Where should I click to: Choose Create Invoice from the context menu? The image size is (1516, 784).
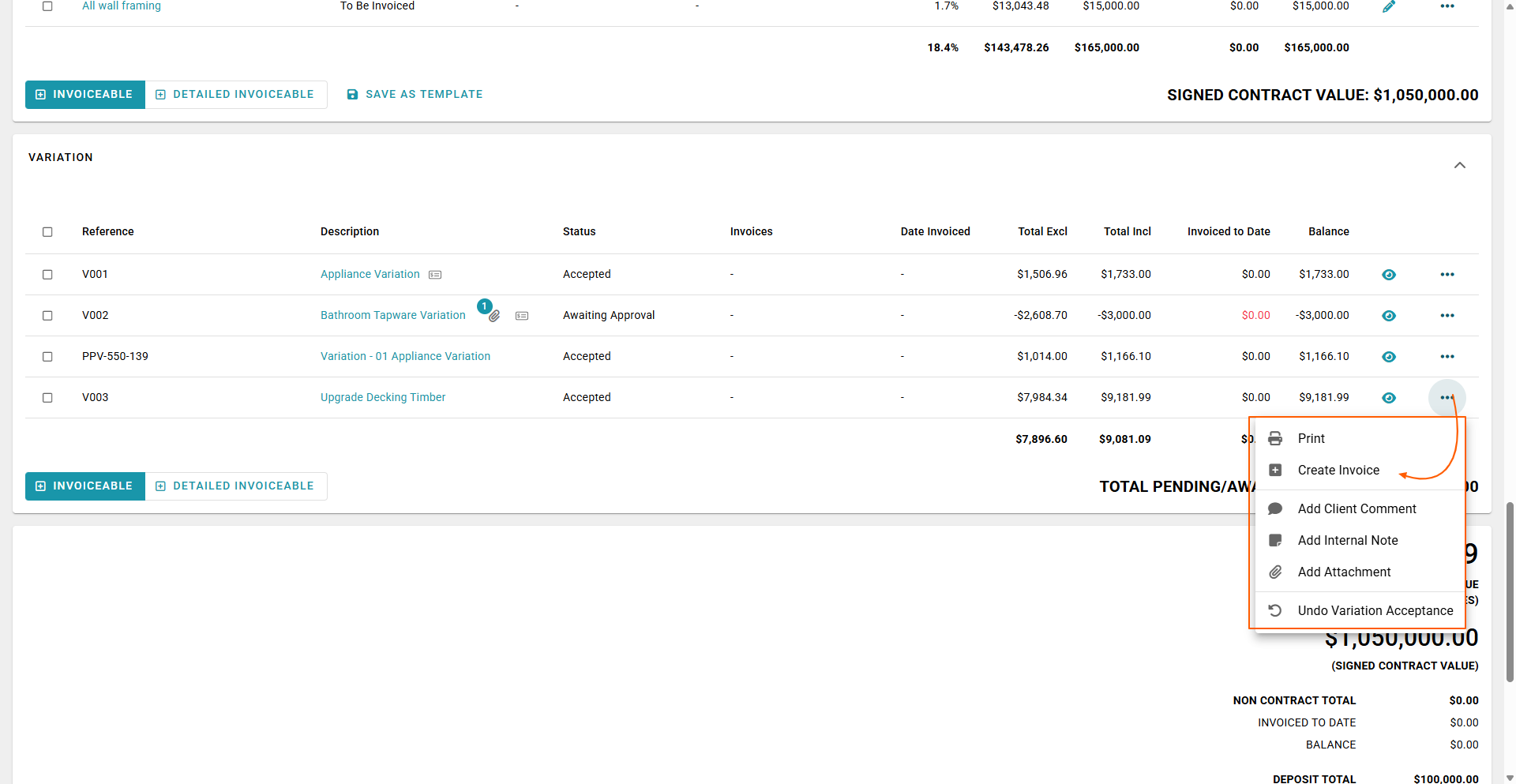click(x=1360, y=470)
